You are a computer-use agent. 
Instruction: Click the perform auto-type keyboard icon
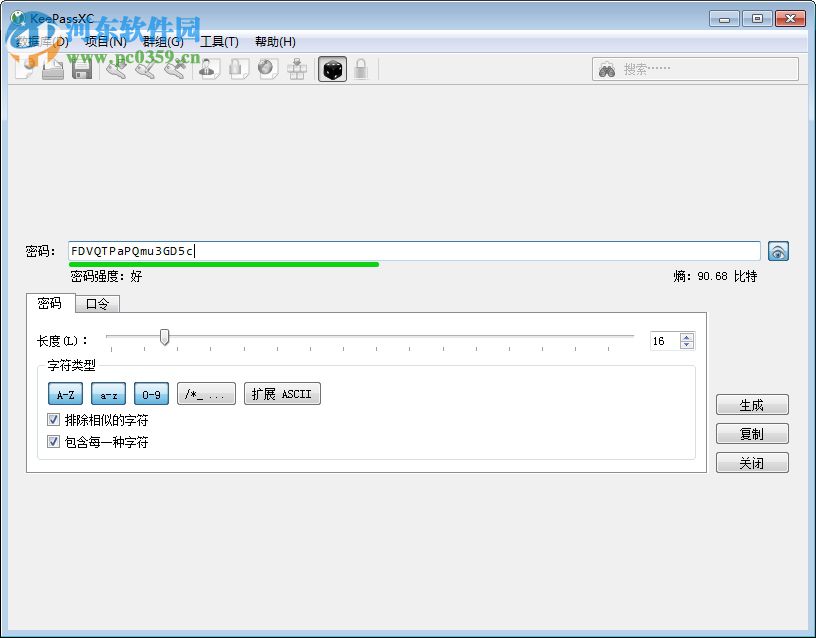(297, 69)
